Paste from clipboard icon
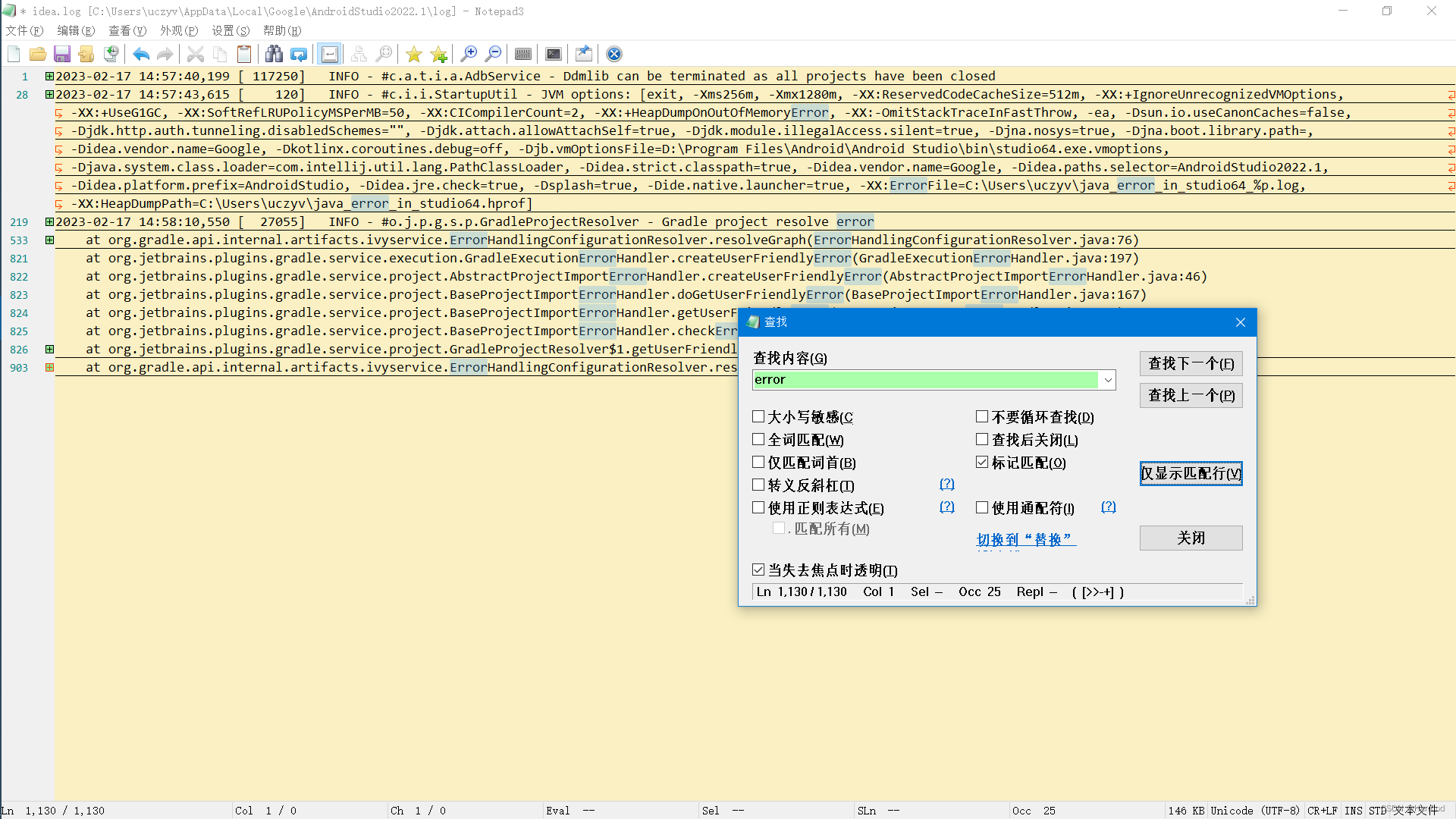This screenshot has height=819, width=1456. pyautogui.click(x=244, y=54)
